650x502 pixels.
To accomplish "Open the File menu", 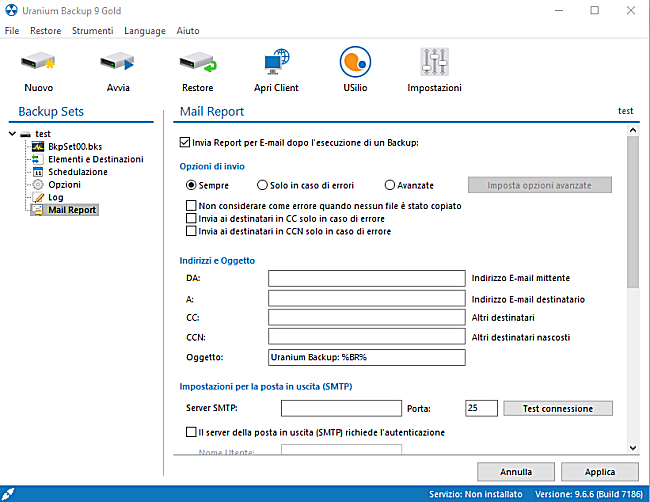I will pyautogui.click(x=12, y=31).
